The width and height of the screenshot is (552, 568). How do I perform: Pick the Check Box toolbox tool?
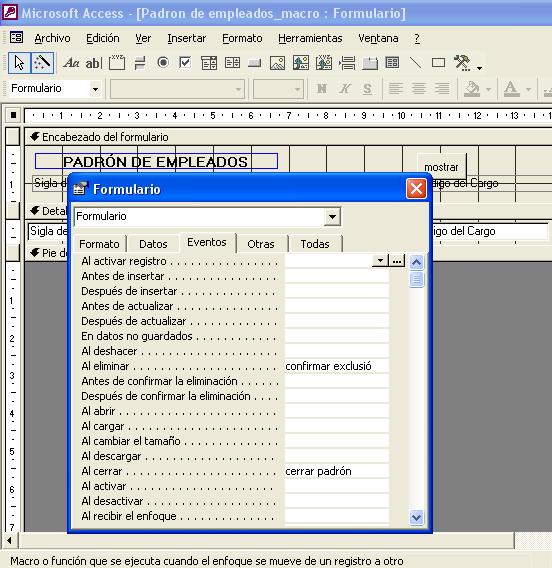pyautogui.click(x=185, y=63)
